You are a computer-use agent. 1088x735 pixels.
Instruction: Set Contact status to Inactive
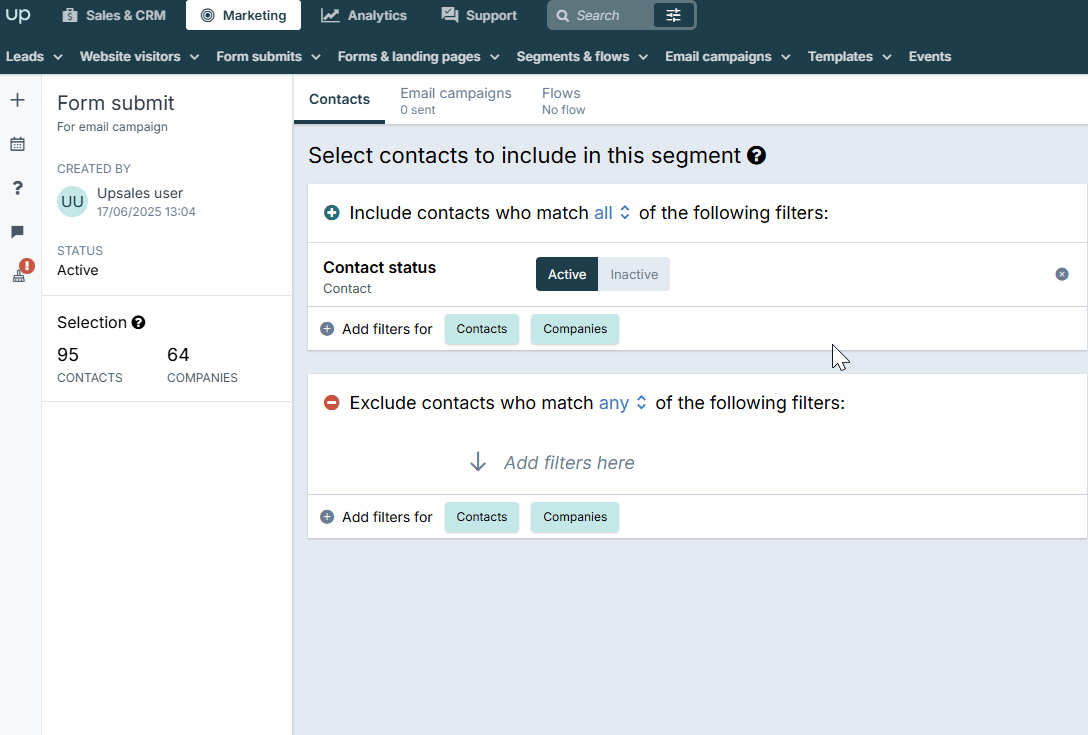(634, 274)
